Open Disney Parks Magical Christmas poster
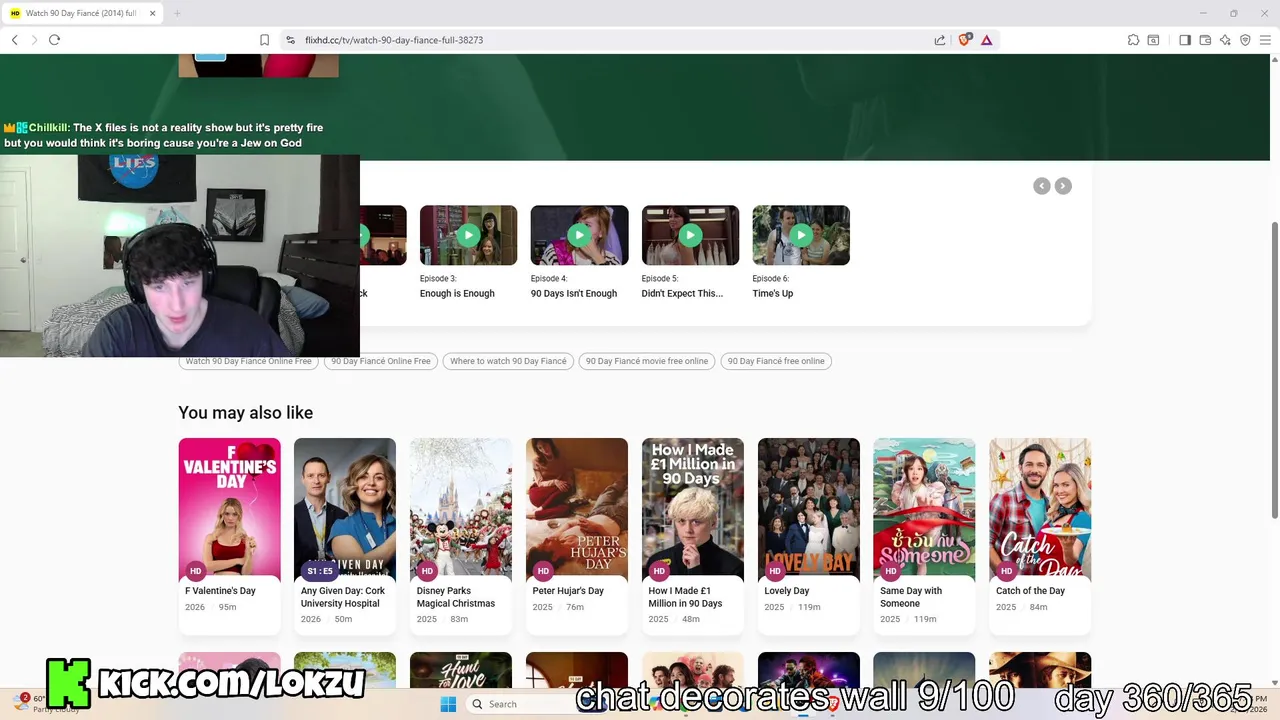Viewport: 1280px width, 720px height. tap(461, 508)
